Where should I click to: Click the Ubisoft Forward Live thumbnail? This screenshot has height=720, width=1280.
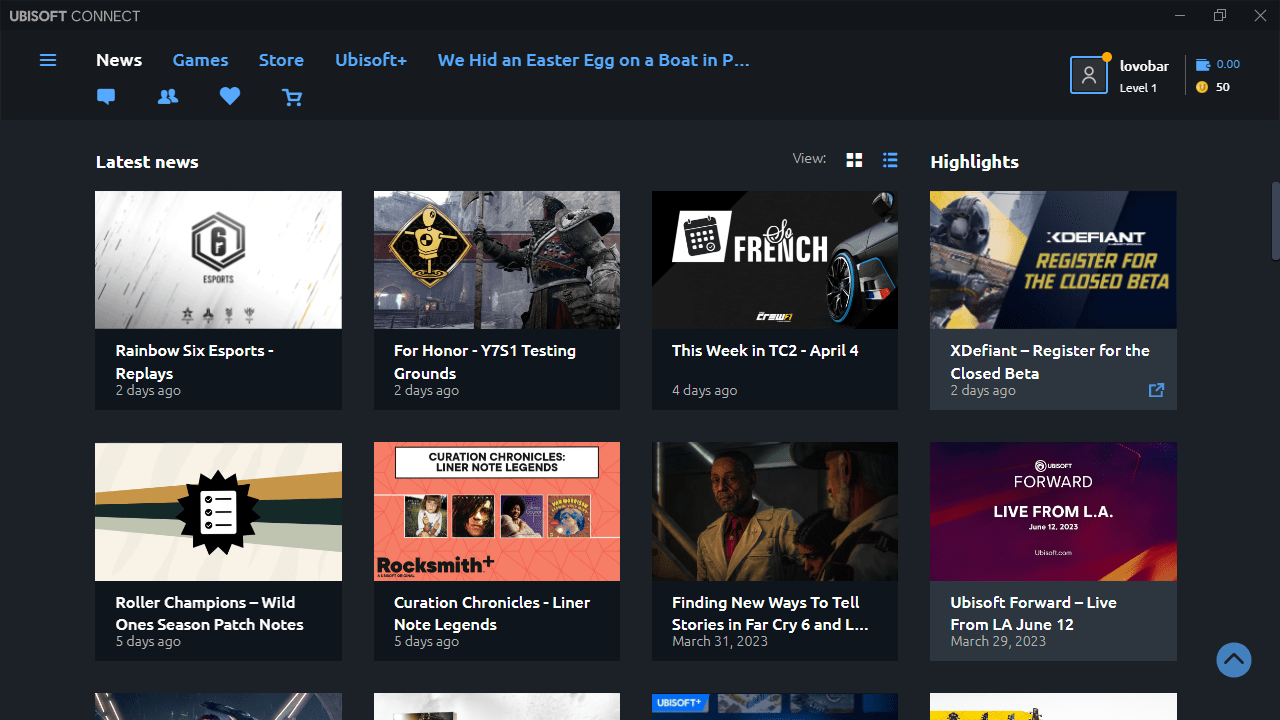click(1053, 512)
